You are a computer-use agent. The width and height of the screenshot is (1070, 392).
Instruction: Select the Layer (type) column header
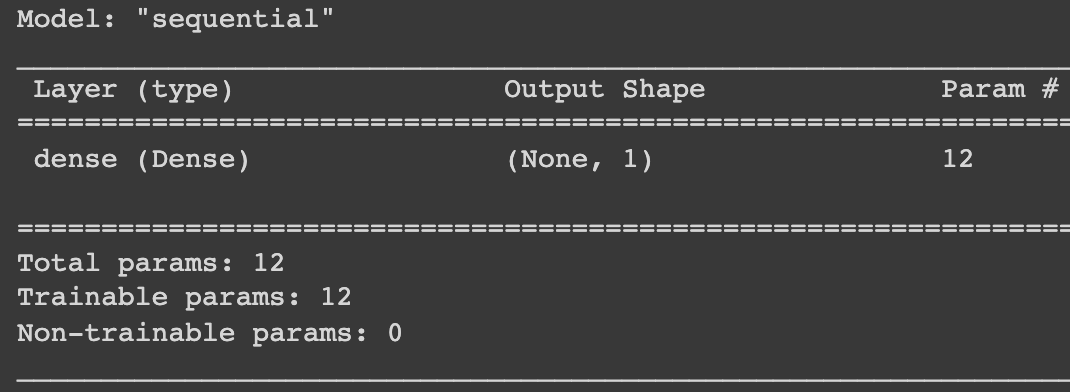pyautogui.click(x=134, y=89)
